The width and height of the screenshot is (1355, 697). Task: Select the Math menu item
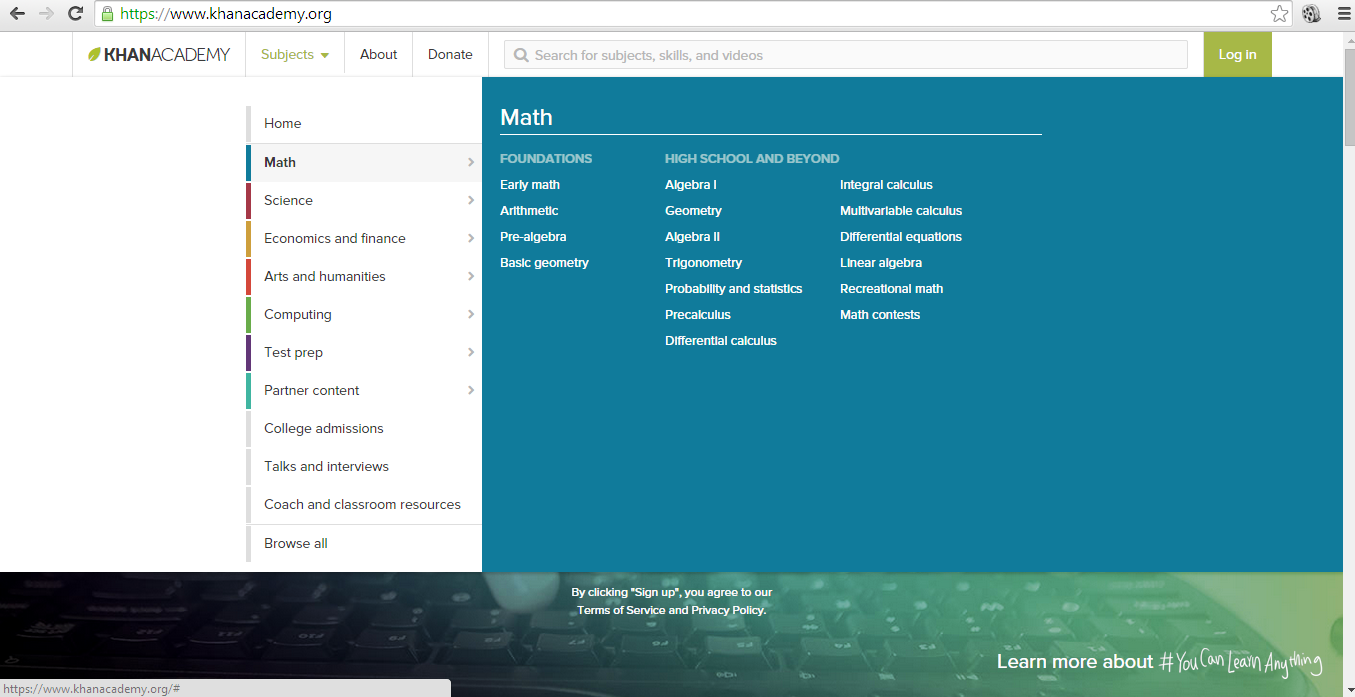pyautogui.click(x=364, y=162)
